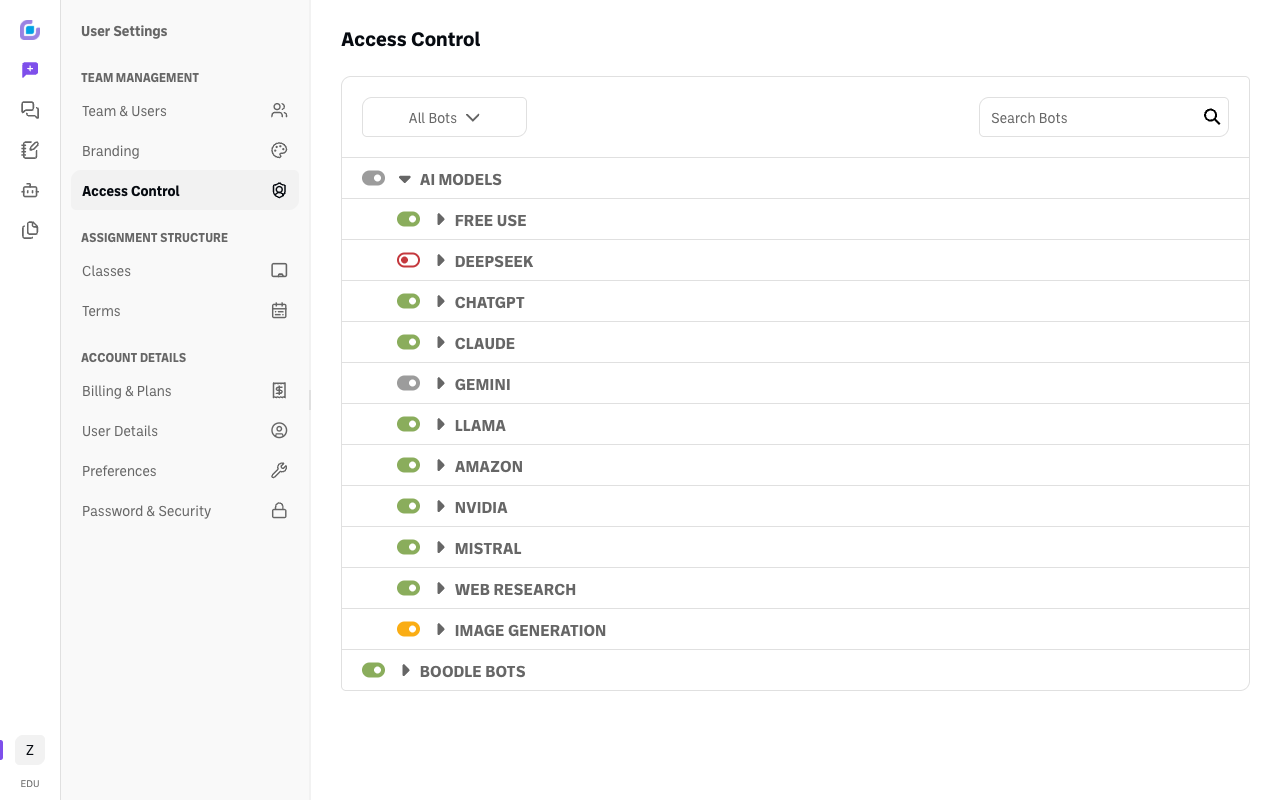The height and width of the screenshot is (800, 1280).
Task: Toggle the LLAMA switch
Action: point(409,424)
